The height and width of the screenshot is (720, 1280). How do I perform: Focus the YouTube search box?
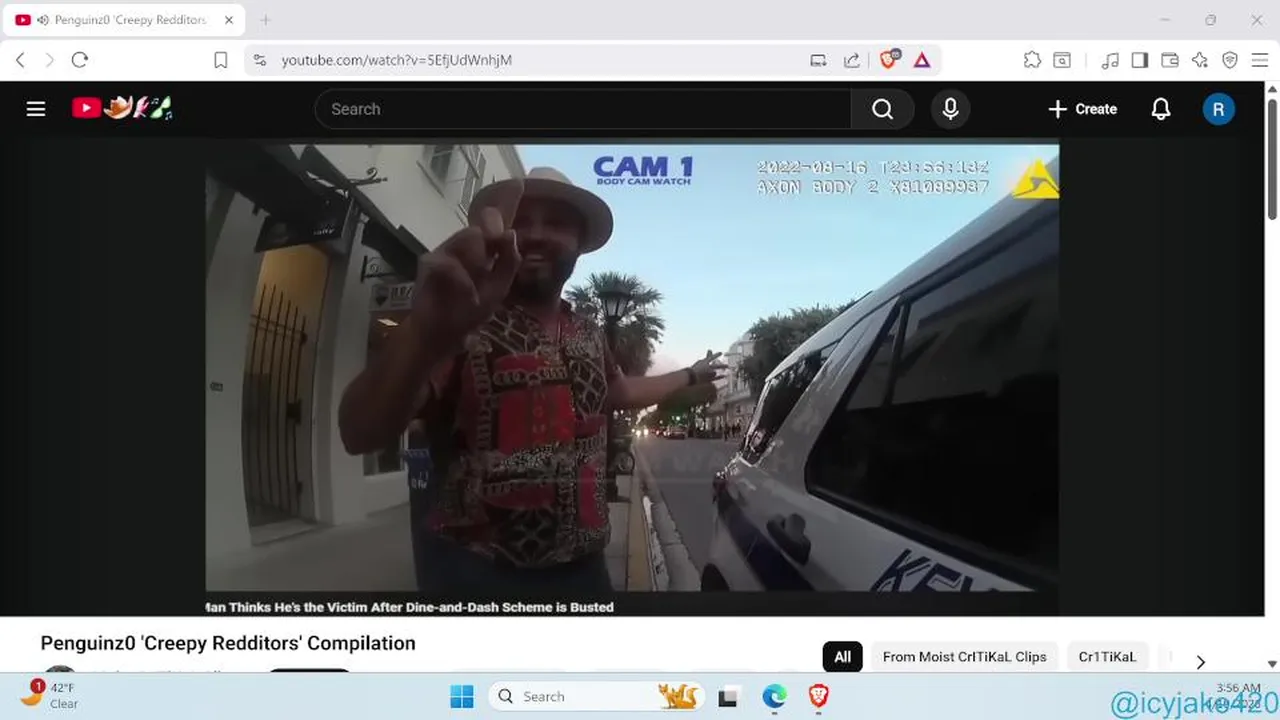pos(583,109)
